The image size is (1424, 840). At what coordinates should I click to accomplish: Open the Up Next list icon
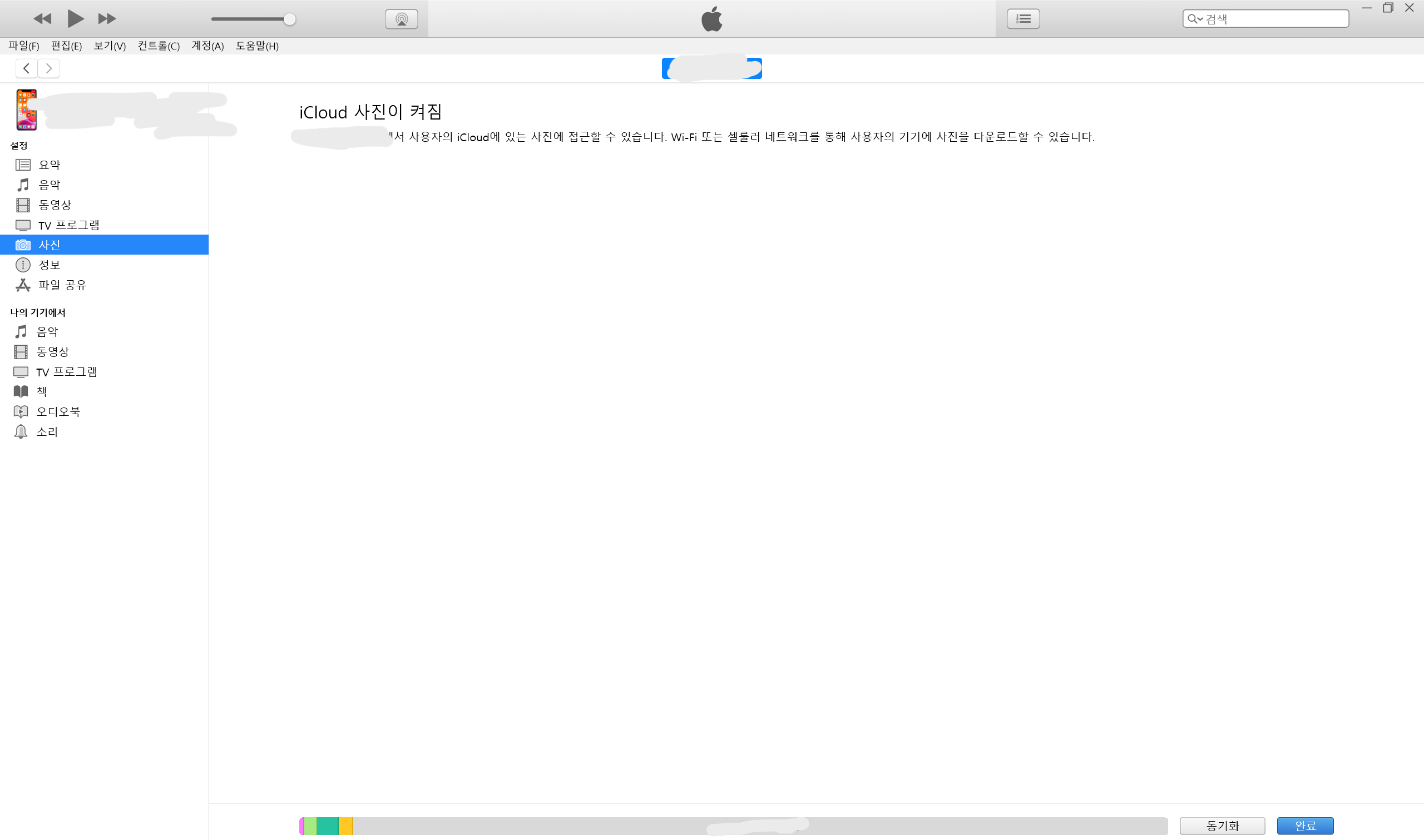1022,19
